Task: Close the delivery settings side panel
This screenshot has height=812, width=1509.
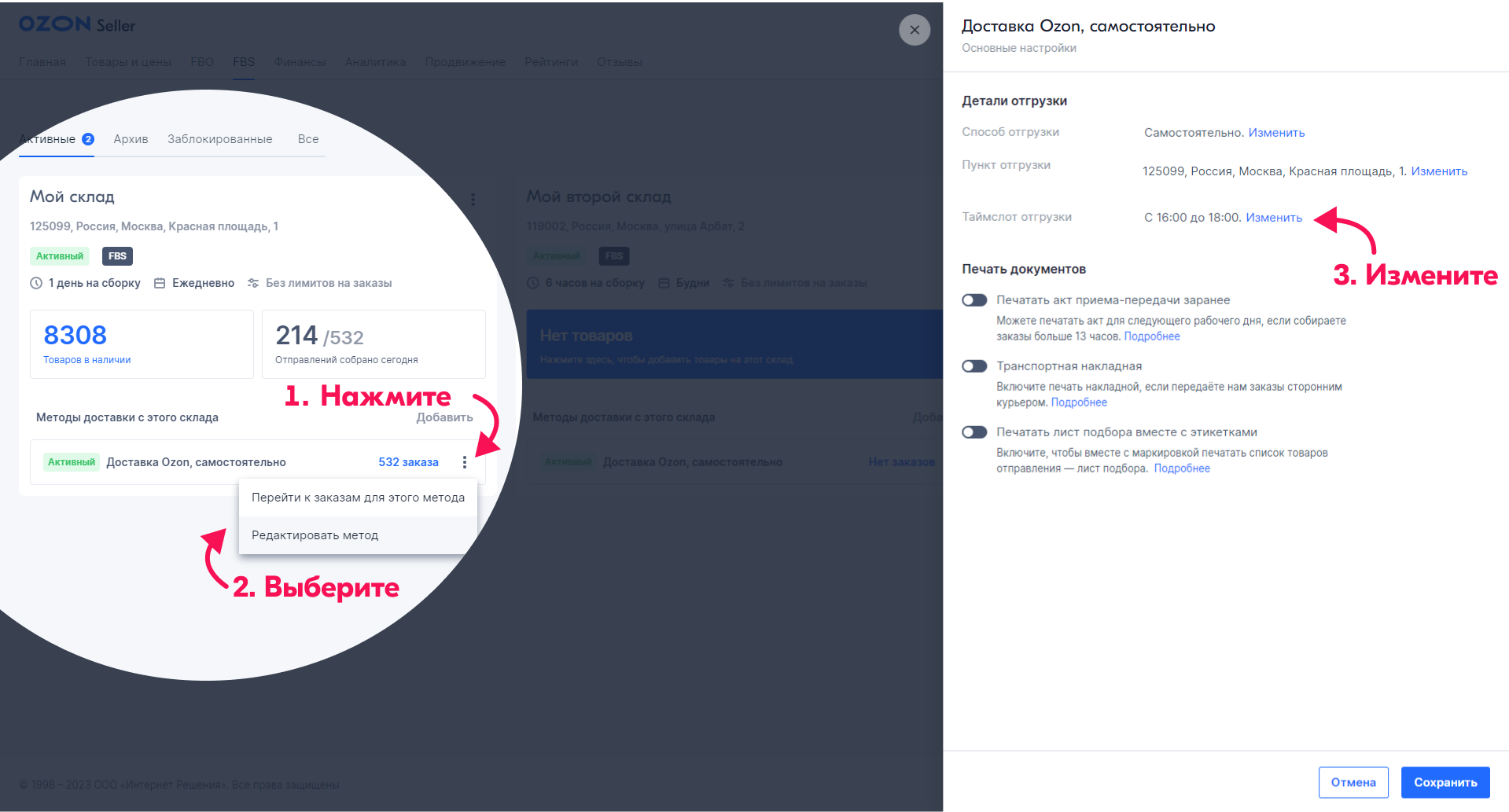Action: pos(914,30)
